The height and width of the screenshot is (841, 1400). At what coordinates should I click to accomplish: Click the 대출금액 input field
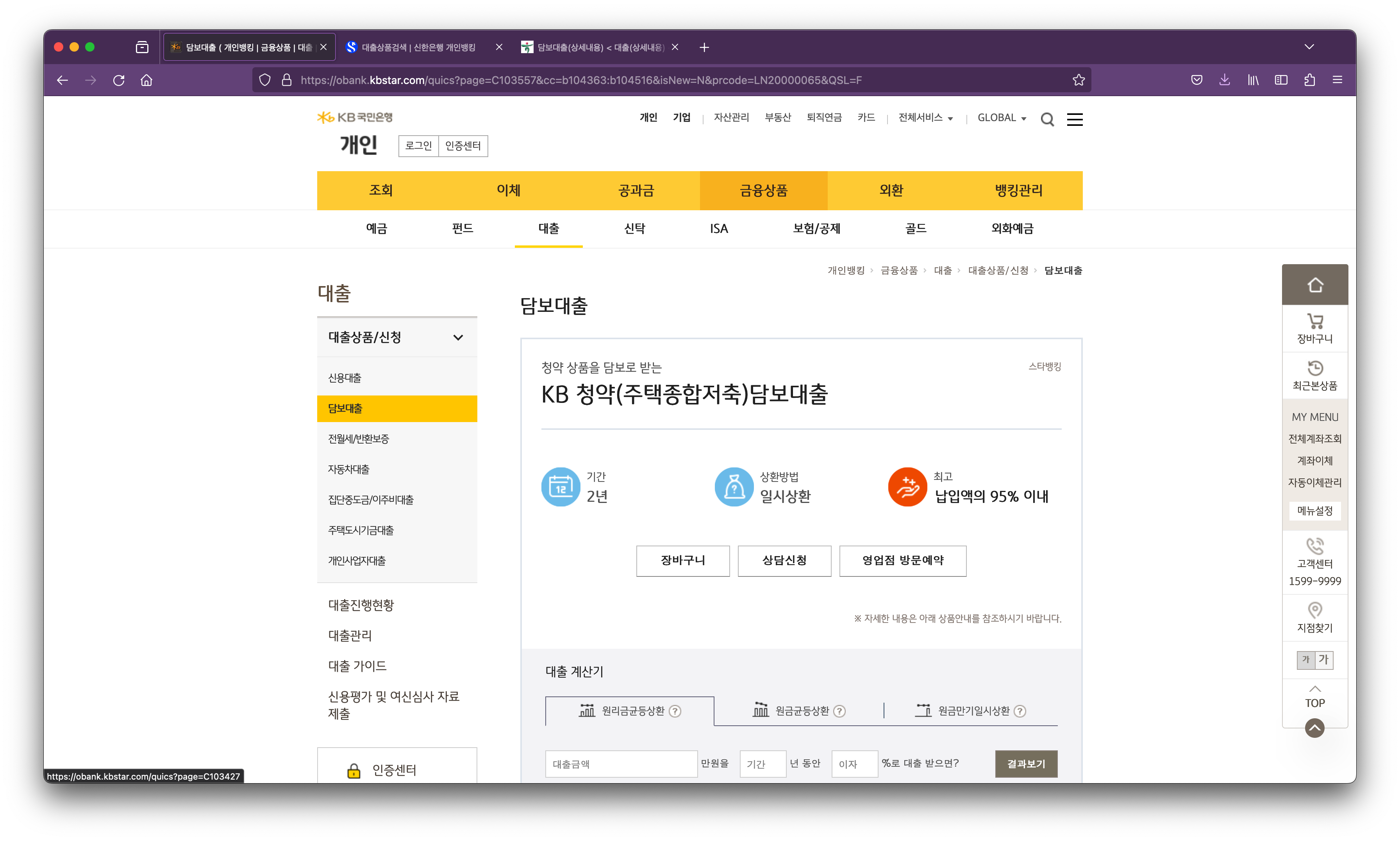[x=621, y=764]
